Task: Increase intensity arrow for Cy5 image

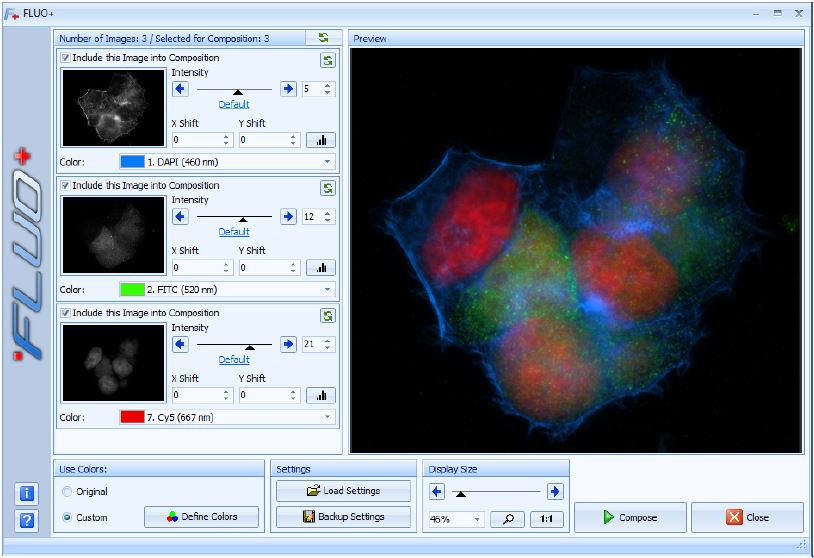Action: pos(288,344)
